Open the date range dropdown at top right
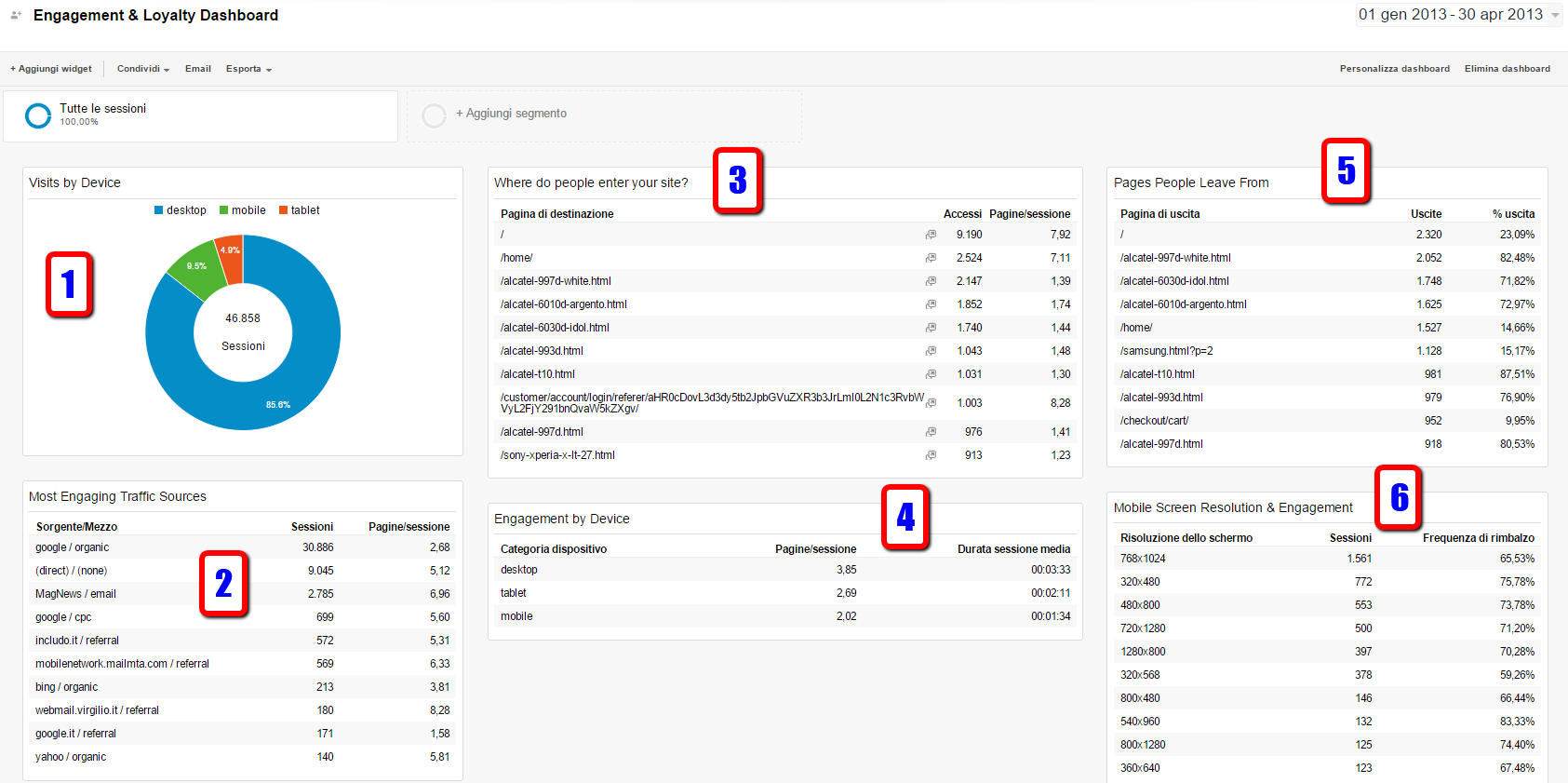The width and height of the screenshot is (1568, 783). pyautogui.click(x=1458, y=15)
